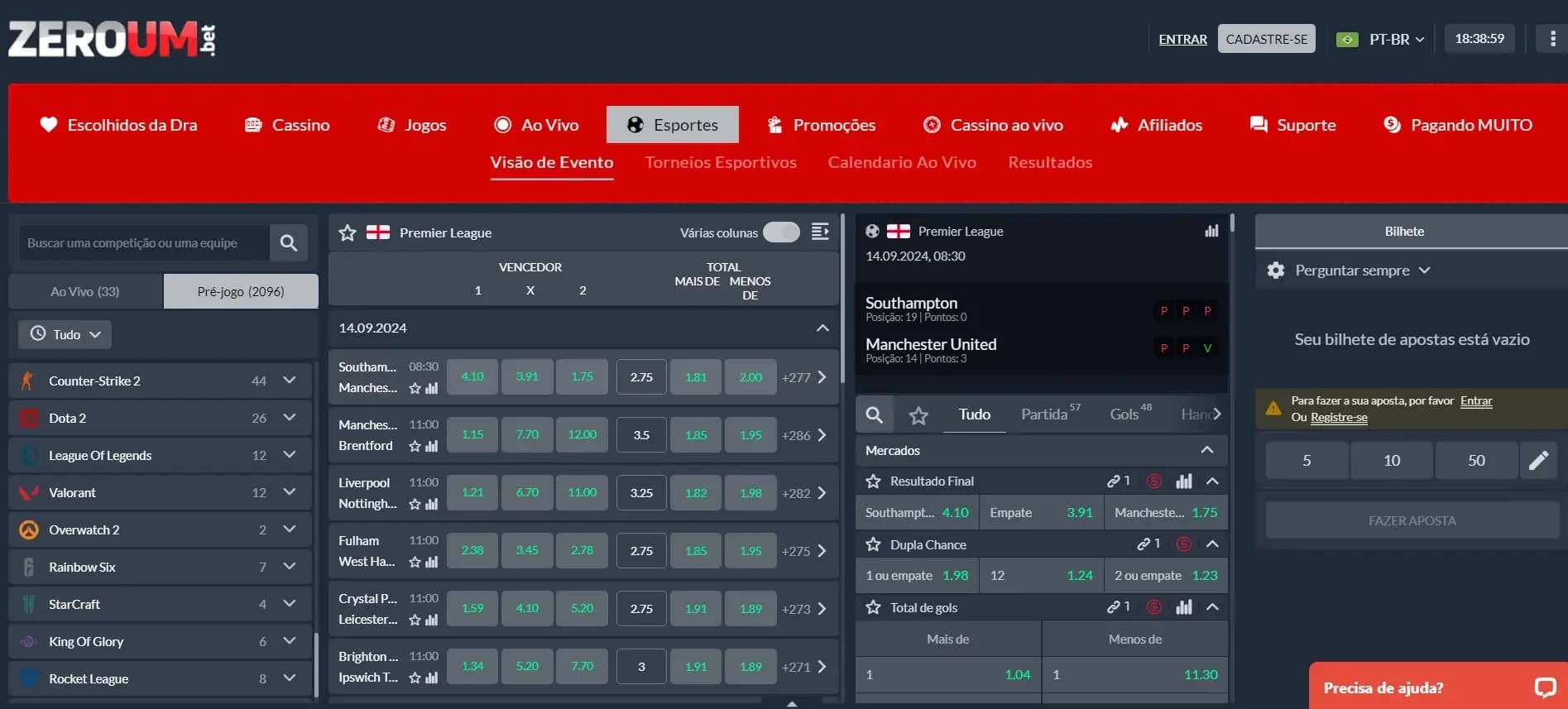This screenshot has width=1568, height=709.
Task: Click the competition search input field
Action: pyautogui.click(x=144, y=243)
